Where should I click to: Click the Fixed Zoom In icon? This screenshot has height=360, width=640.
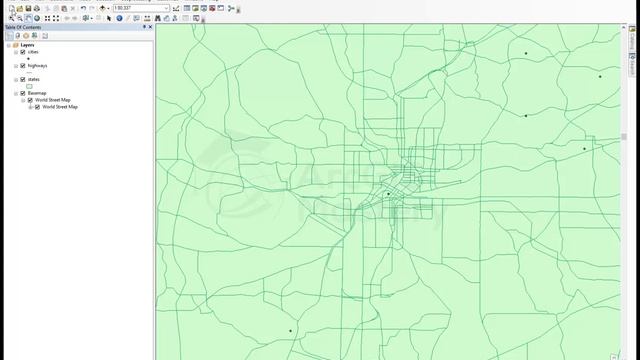pos(47,18)
